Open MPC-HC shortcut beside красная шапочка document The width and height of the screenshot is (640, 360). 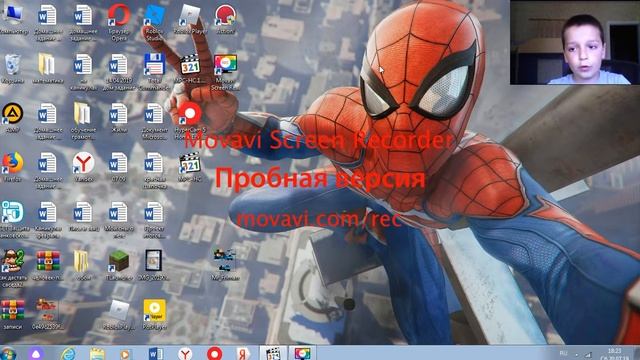click(190, 167)
